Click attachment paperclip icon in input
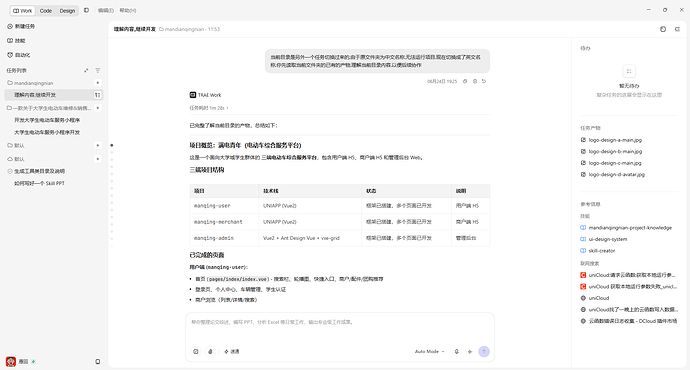 [210, 352]
